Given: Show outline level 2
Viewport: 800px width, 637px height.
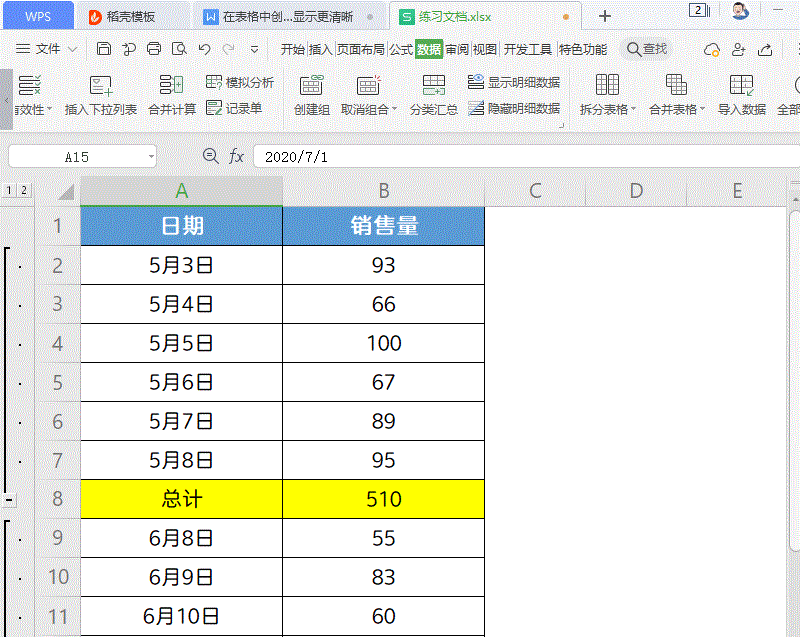Looking at the screenshot, I should coord(23,190).
